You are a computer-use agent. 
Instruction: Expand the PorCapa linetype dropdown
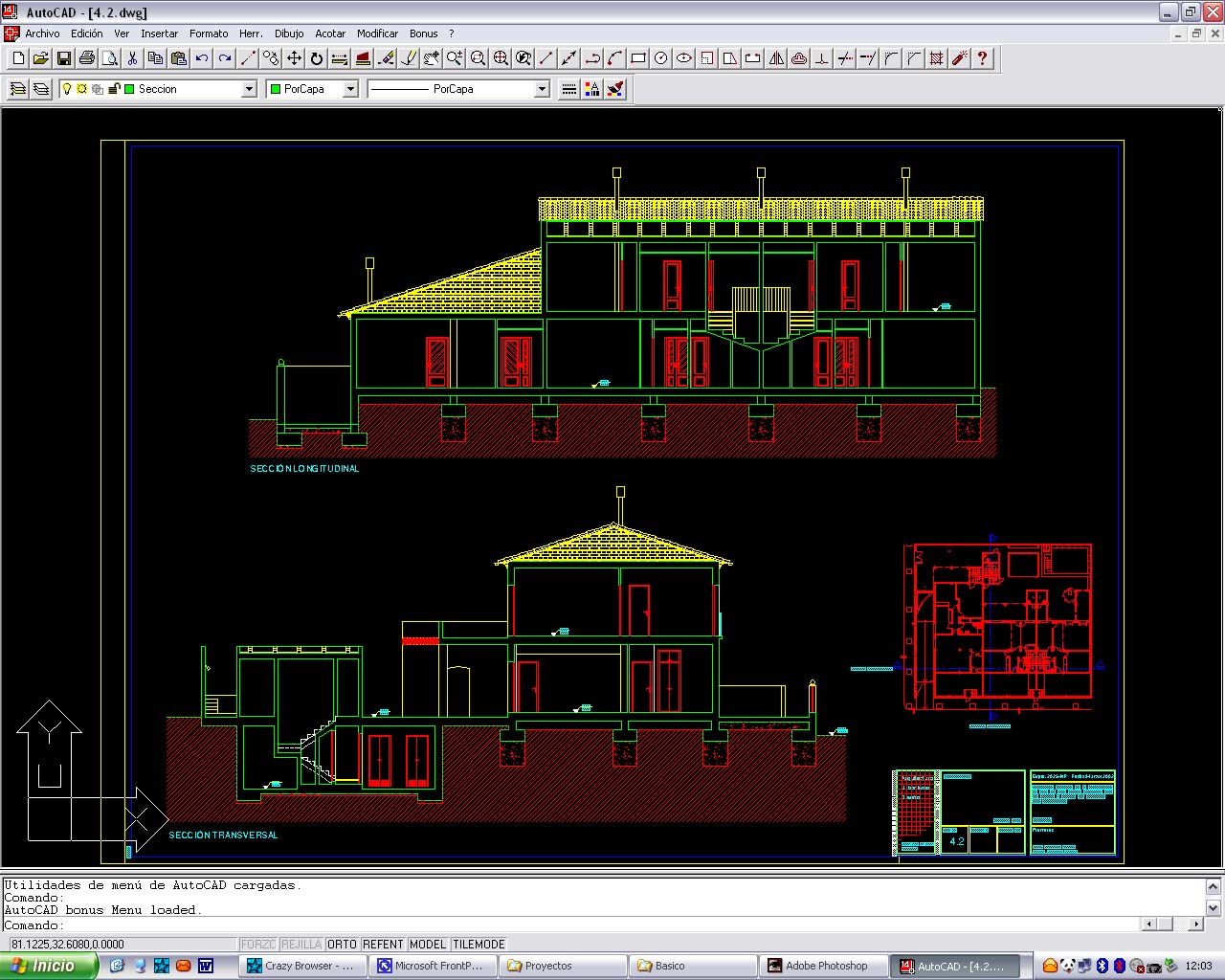[x=542, y=89]
